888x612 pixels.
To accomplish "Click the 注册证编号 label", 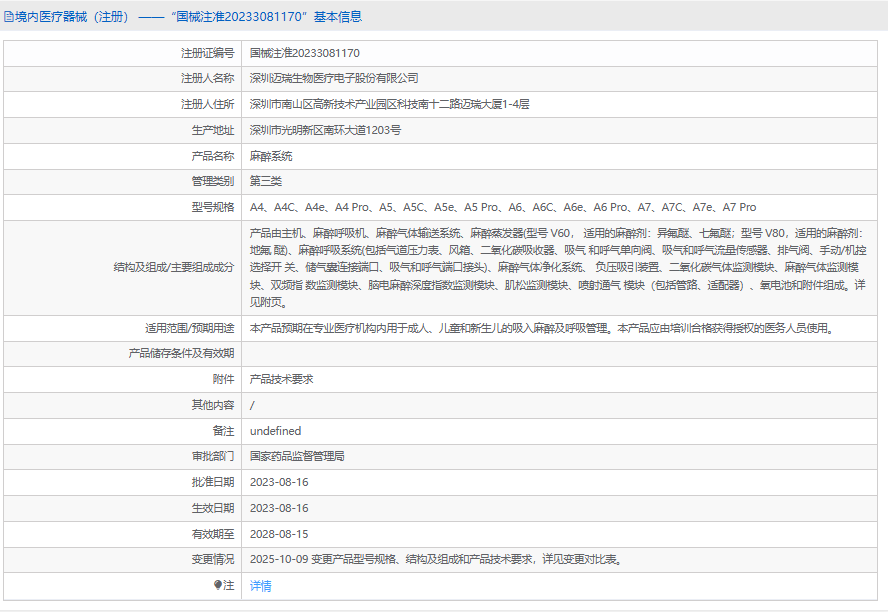I will pos(207,53).
